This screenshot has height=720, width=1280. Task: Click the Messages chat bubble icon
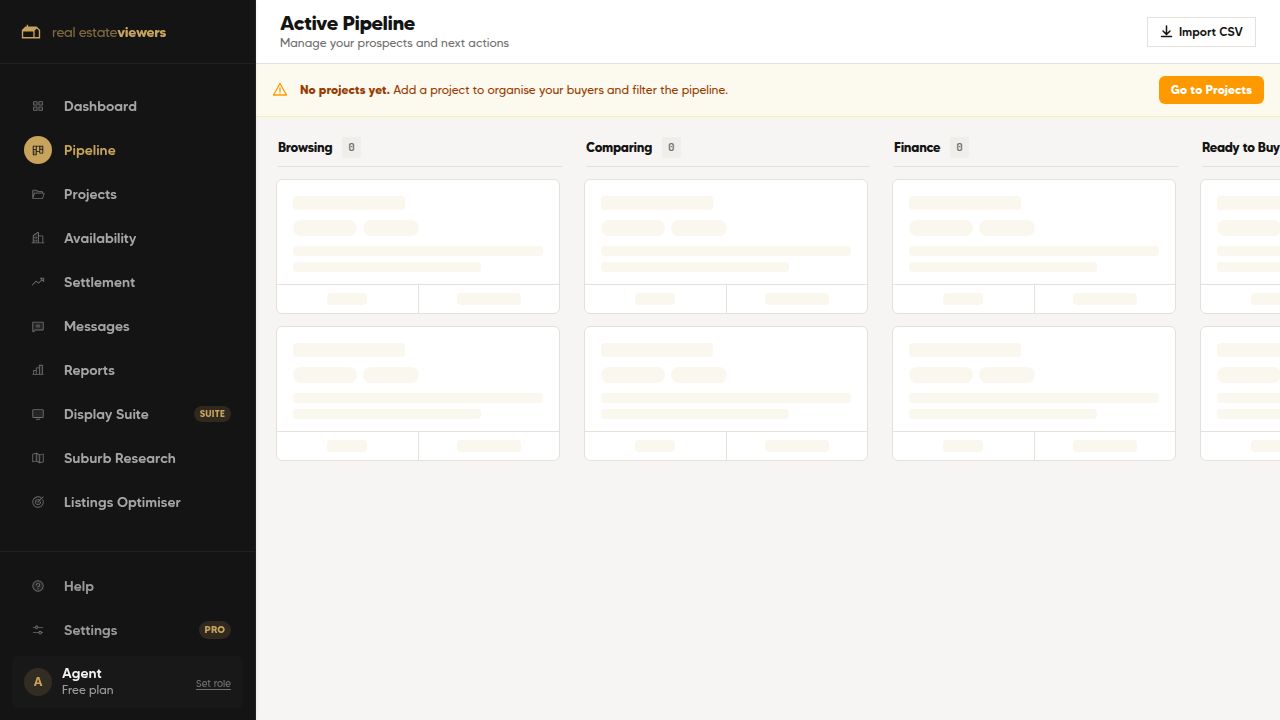(38, 326)
